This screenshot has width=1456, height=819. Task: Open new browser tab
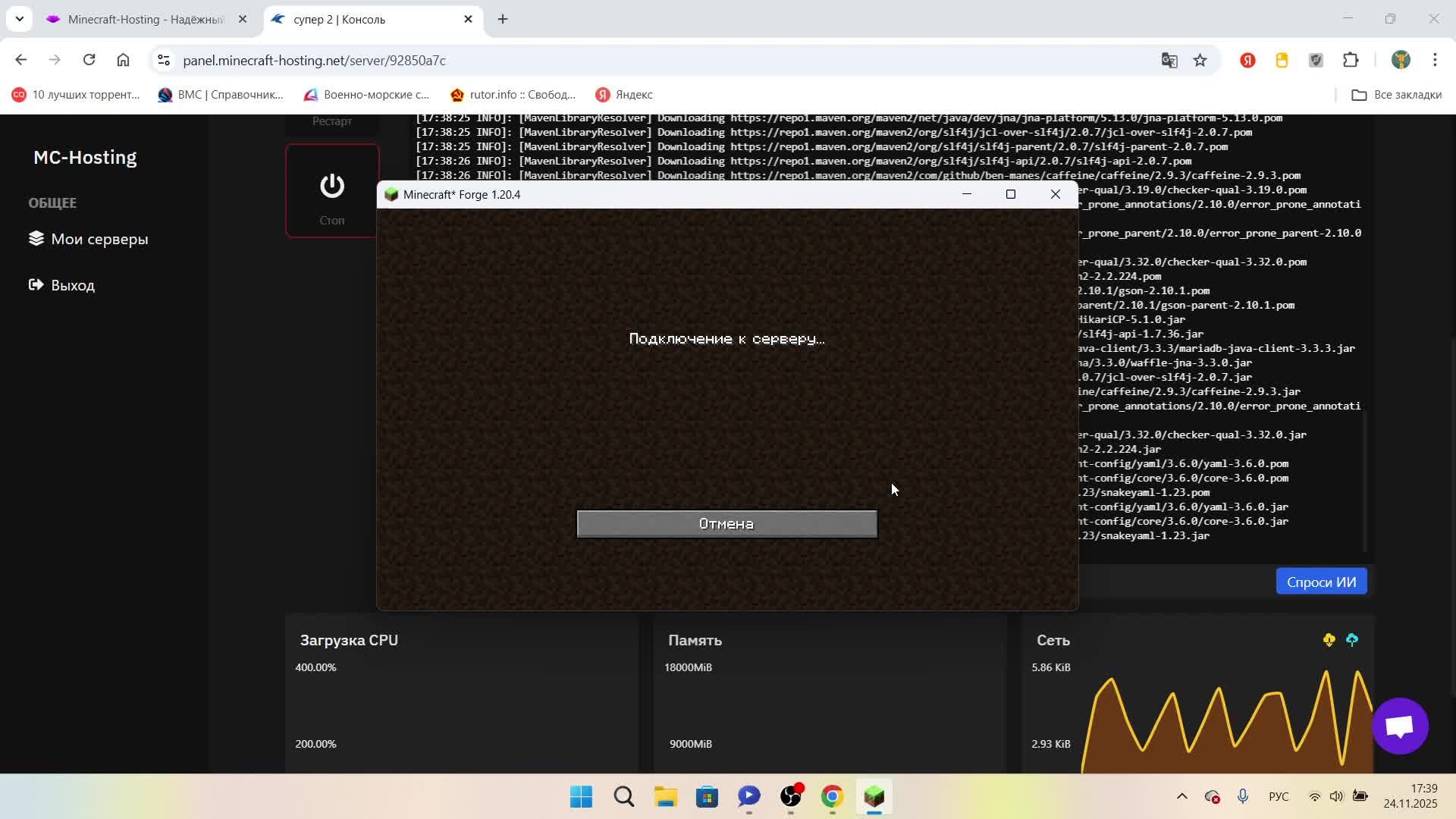pyautogui.click(x=503, y=20)
